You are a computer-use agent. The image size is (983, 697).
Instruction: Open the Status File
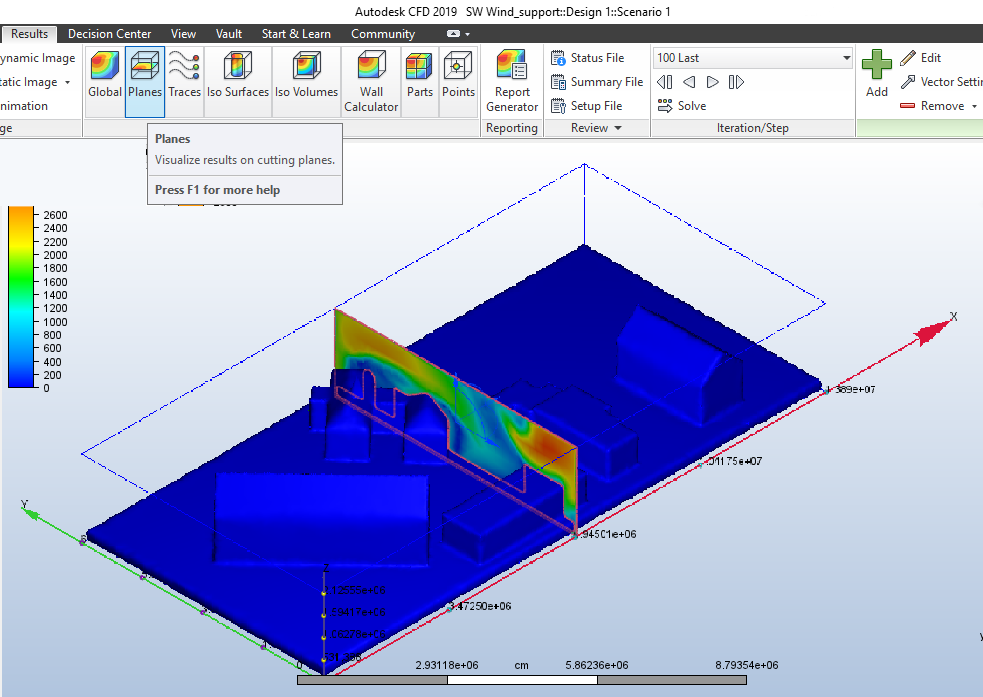point(597,58)
